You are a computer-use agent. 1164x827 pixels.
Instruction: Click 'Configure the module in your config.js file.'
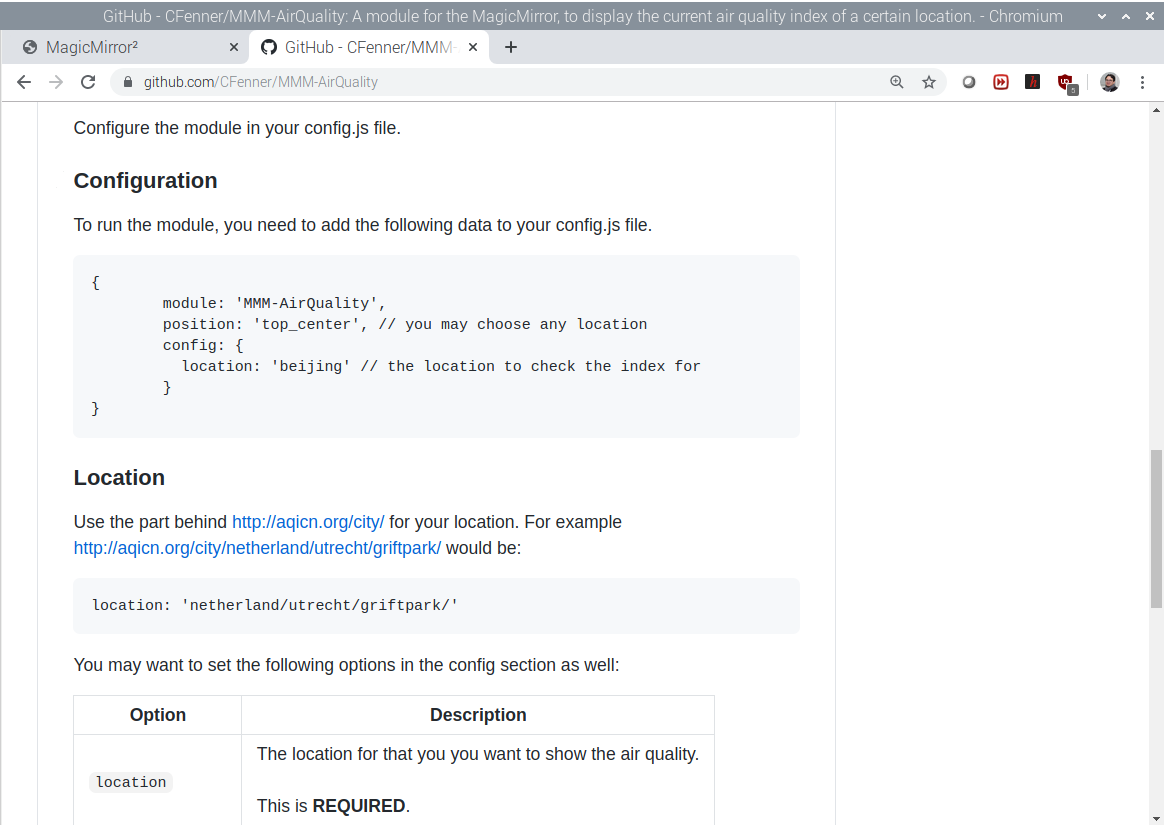tap(237, 128)
